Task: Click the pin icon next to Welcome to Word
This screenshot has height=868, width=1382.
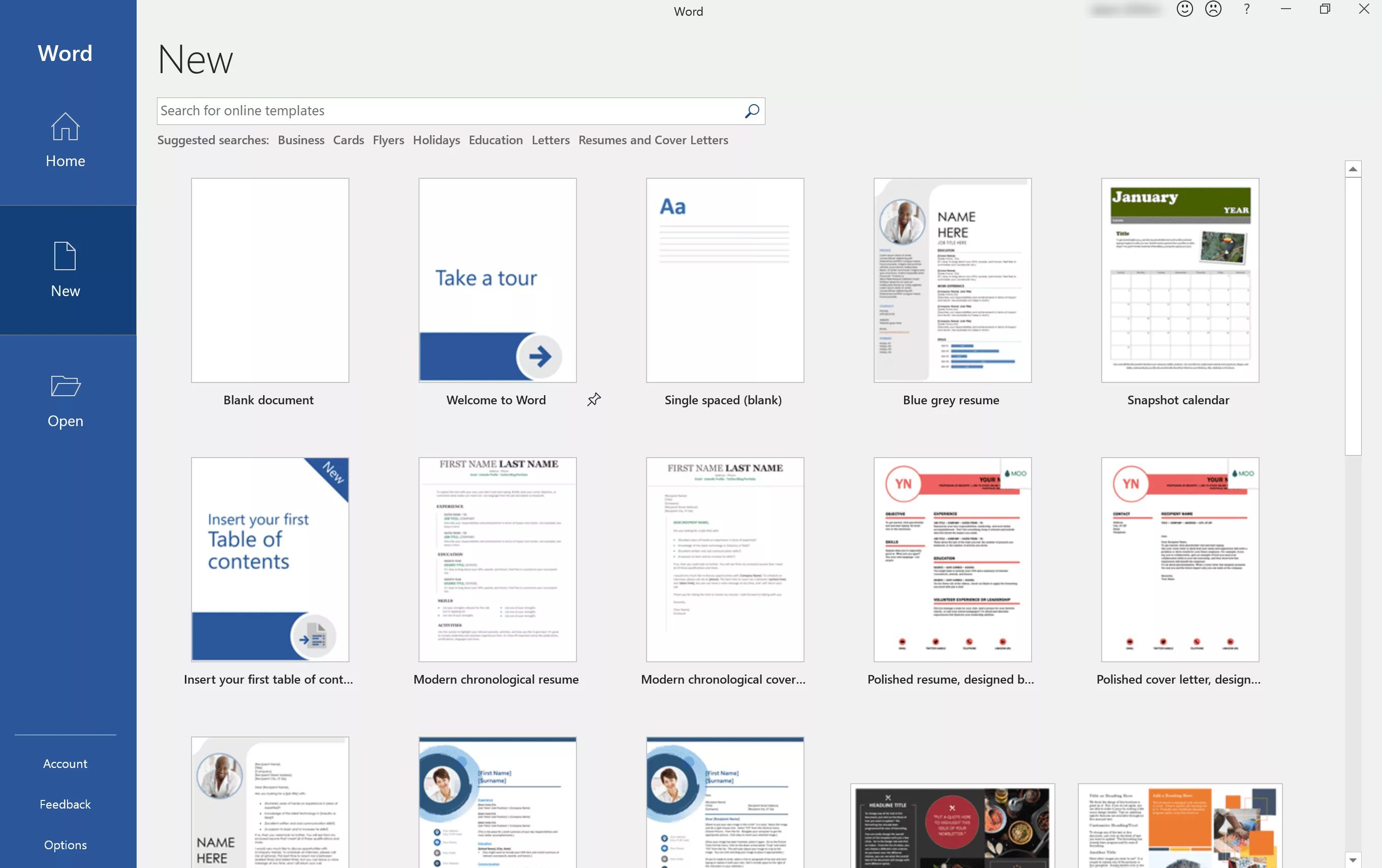Action: tap(594, 399)
